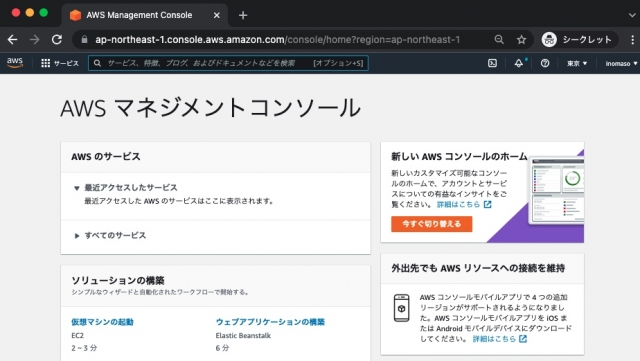The image size is (640, 361).
Task: Open a new tab with plus icon
Action: 243,15
